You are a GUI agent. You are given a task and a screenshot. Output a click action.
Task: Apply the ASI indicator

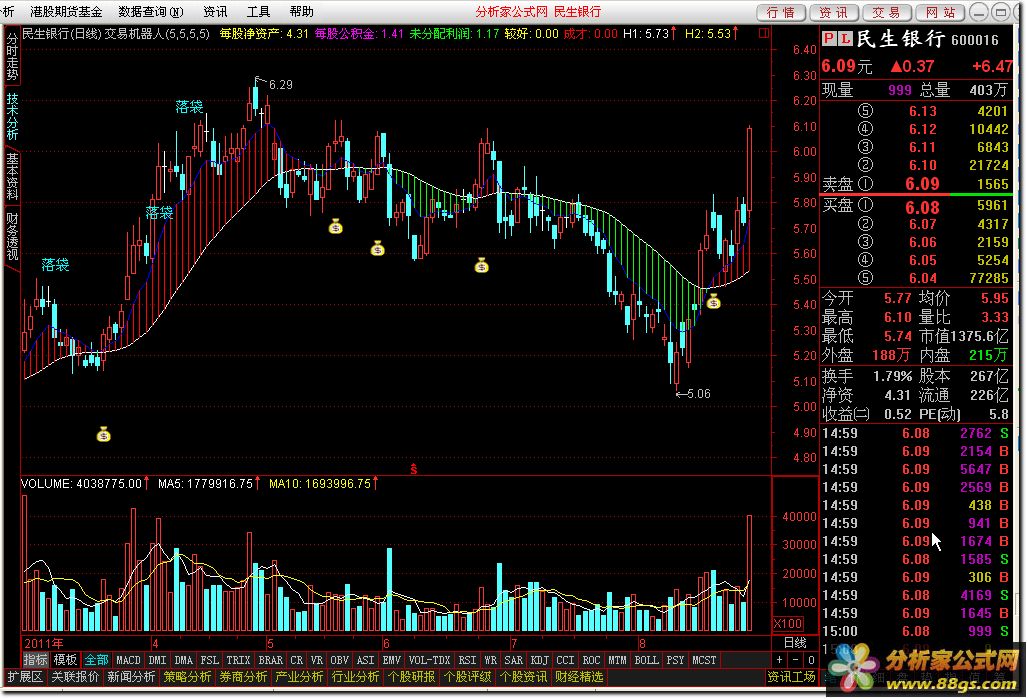[x=365, y=660]
